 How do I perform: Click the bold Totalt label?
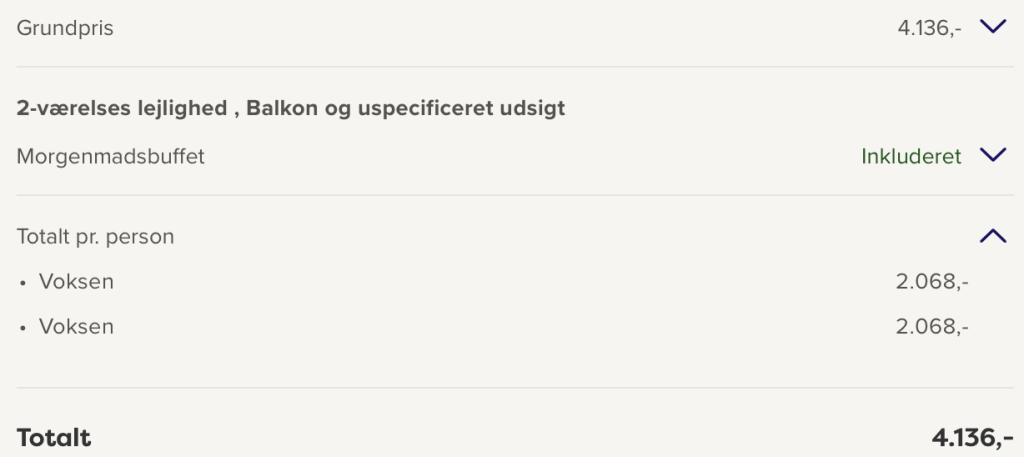point(54,437)
